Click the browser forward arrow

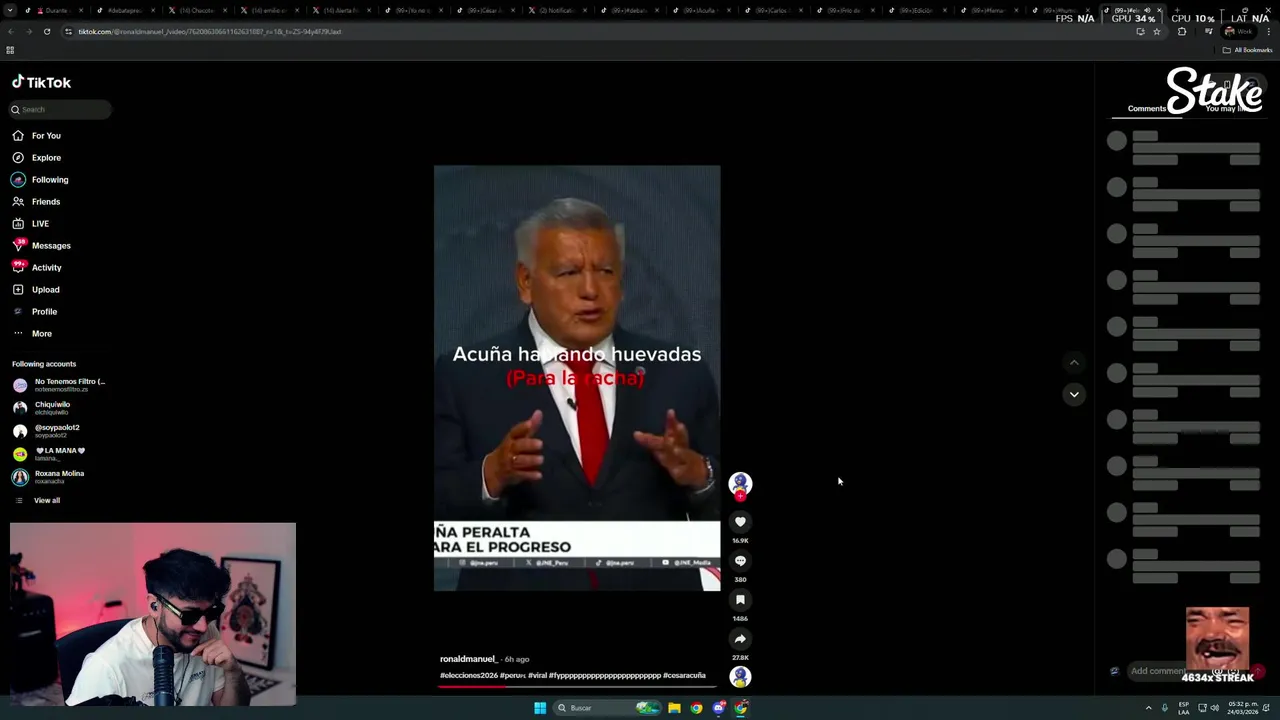tap(28, 31)
